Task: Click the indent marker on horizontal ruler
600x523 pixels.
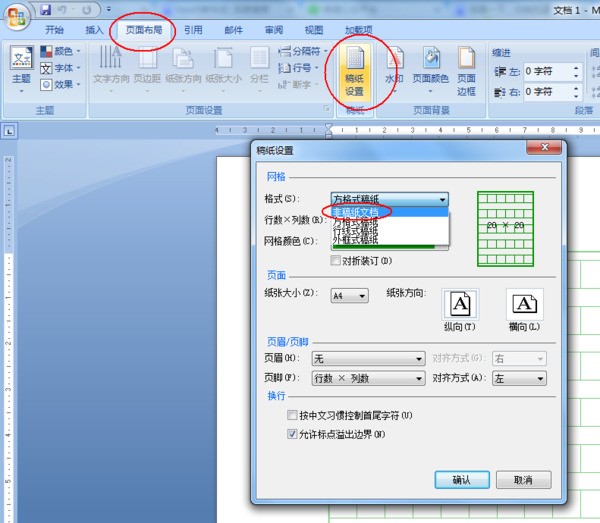Action: [329, 130]
